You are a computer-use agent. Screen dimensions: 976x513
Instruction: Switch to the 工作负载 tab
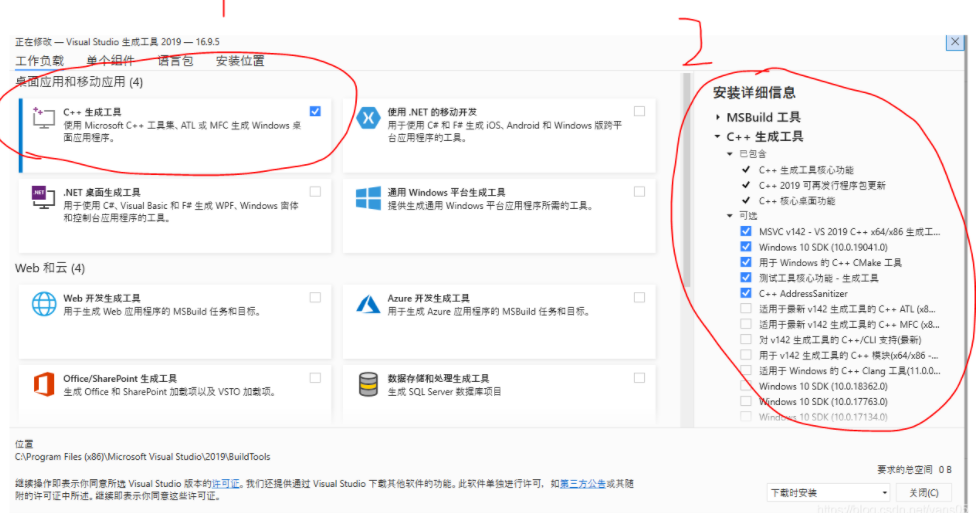click(x=39, y=60)
